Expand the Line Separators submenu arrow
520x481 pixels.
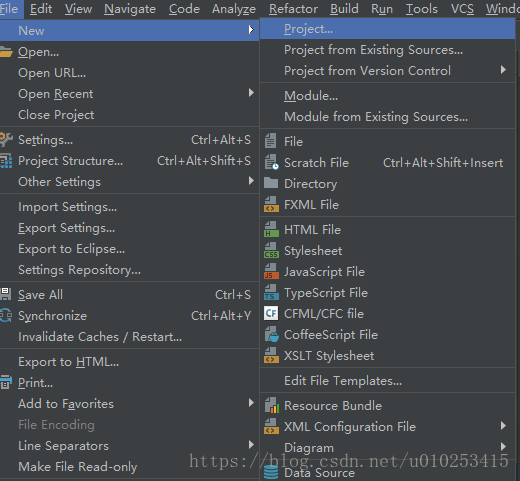pos(251,445)
